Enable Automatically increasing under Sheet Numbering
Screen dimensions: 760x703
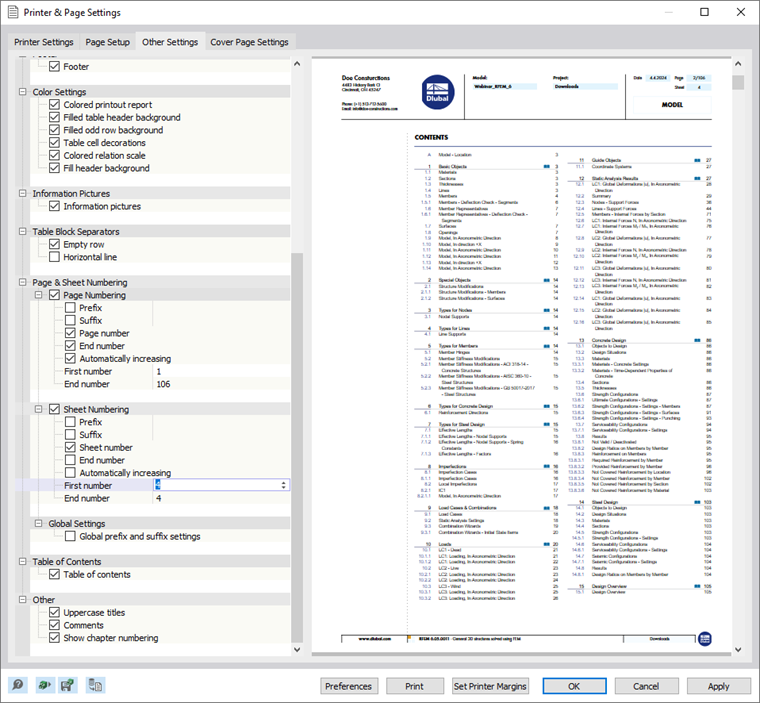point(70,473)
